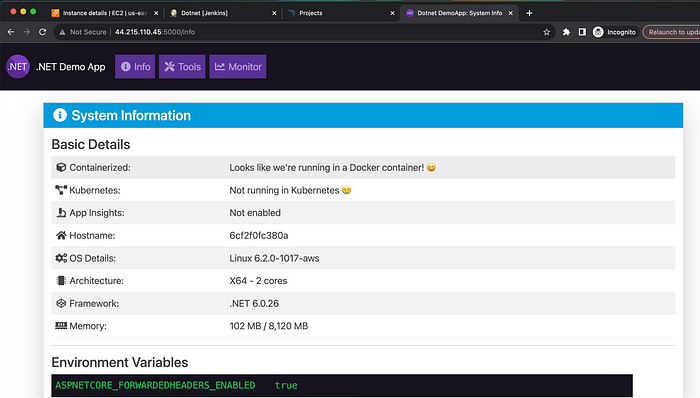Click the Not running in Kubernetes text

290,190
